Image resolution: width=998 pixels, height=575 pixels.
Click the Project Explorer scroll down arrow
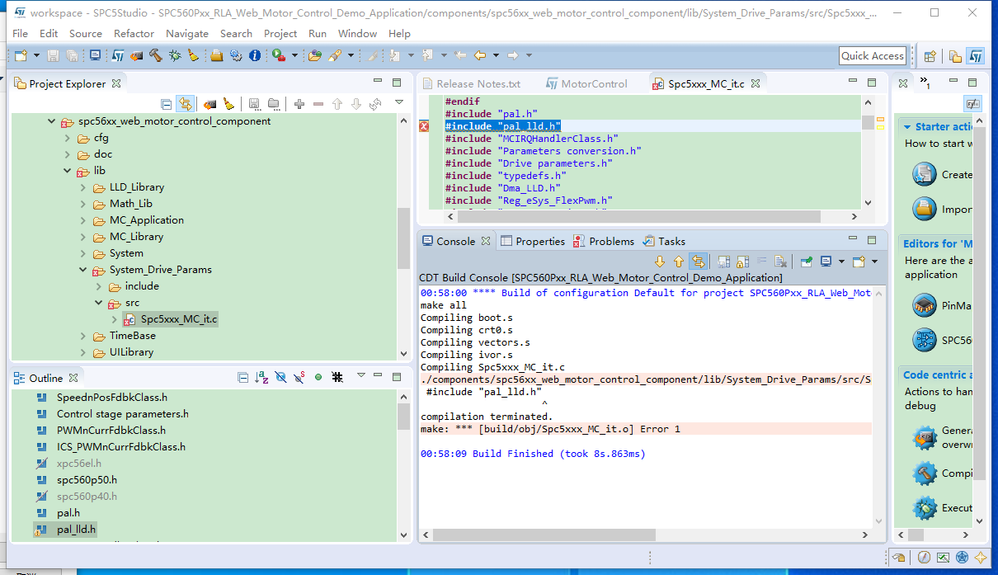point(404,353)
